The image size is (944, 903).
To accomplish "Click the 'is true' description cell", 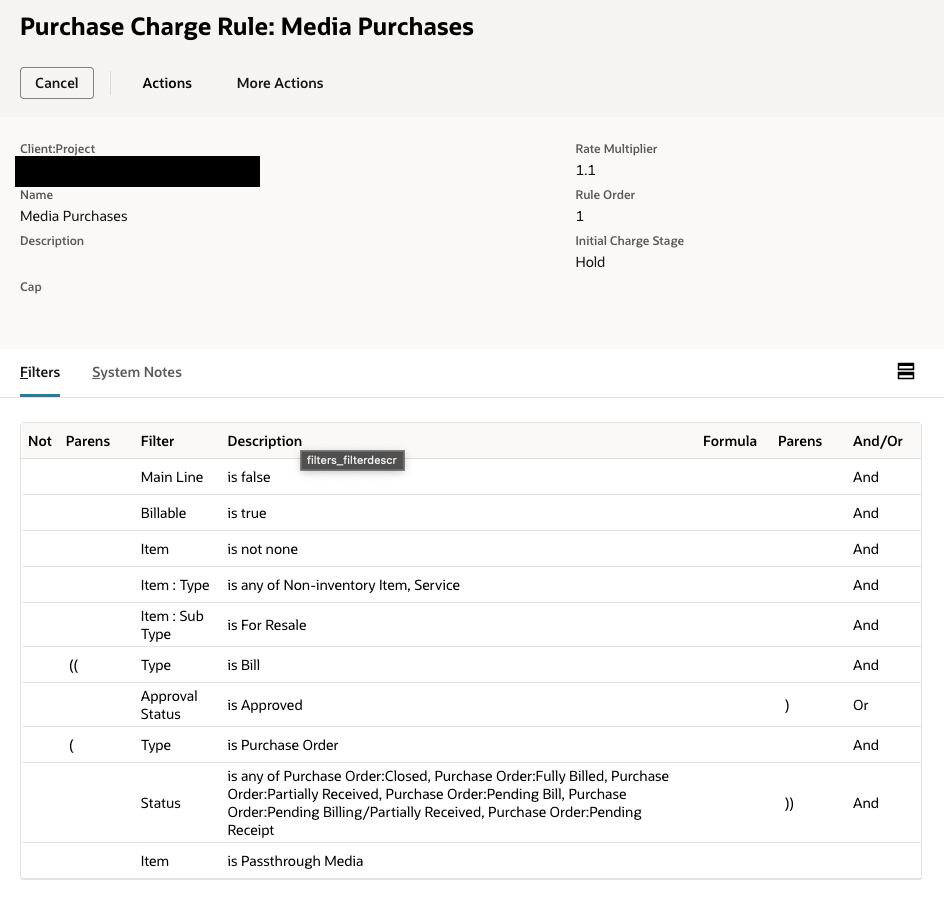I will click(x=247, y=513).
